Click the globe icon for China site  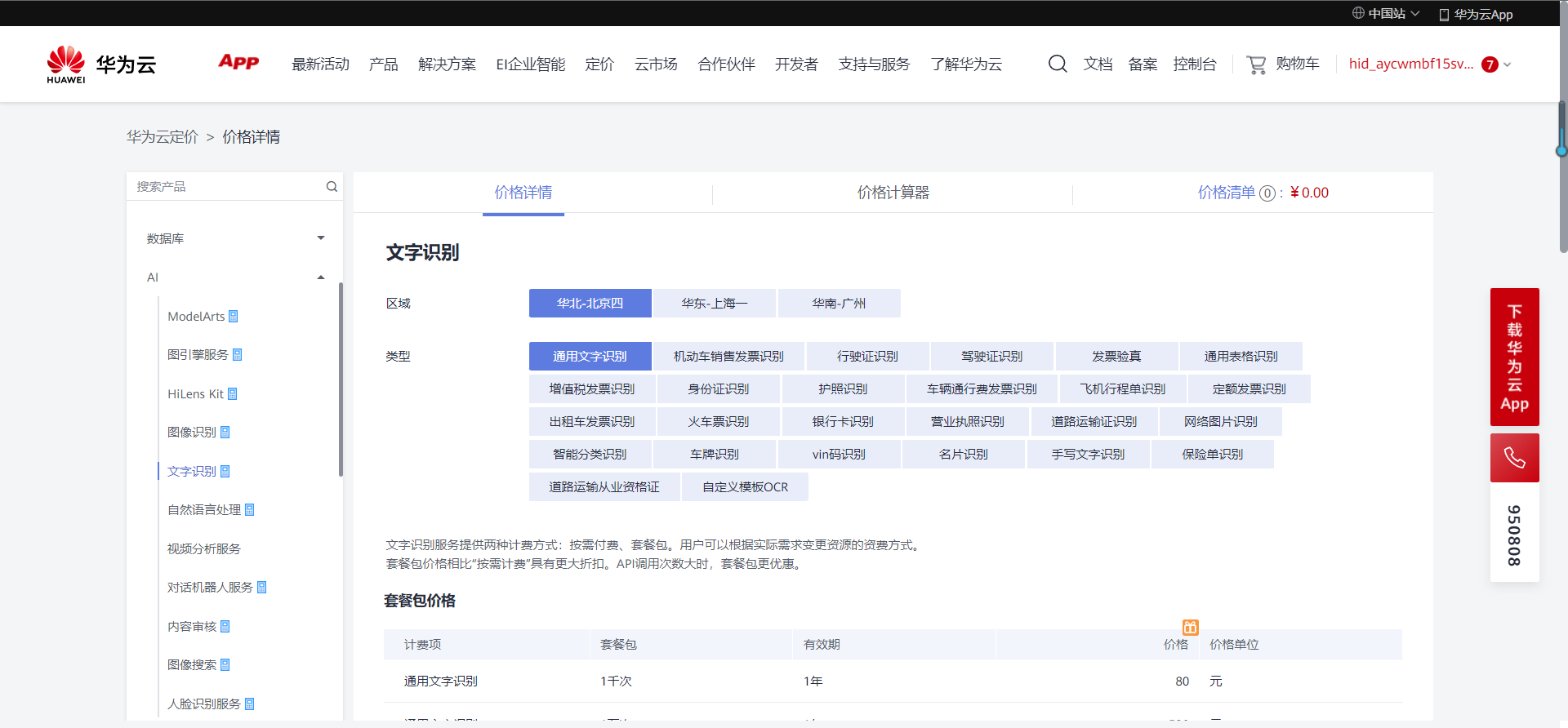click(x=1358, y=13)
